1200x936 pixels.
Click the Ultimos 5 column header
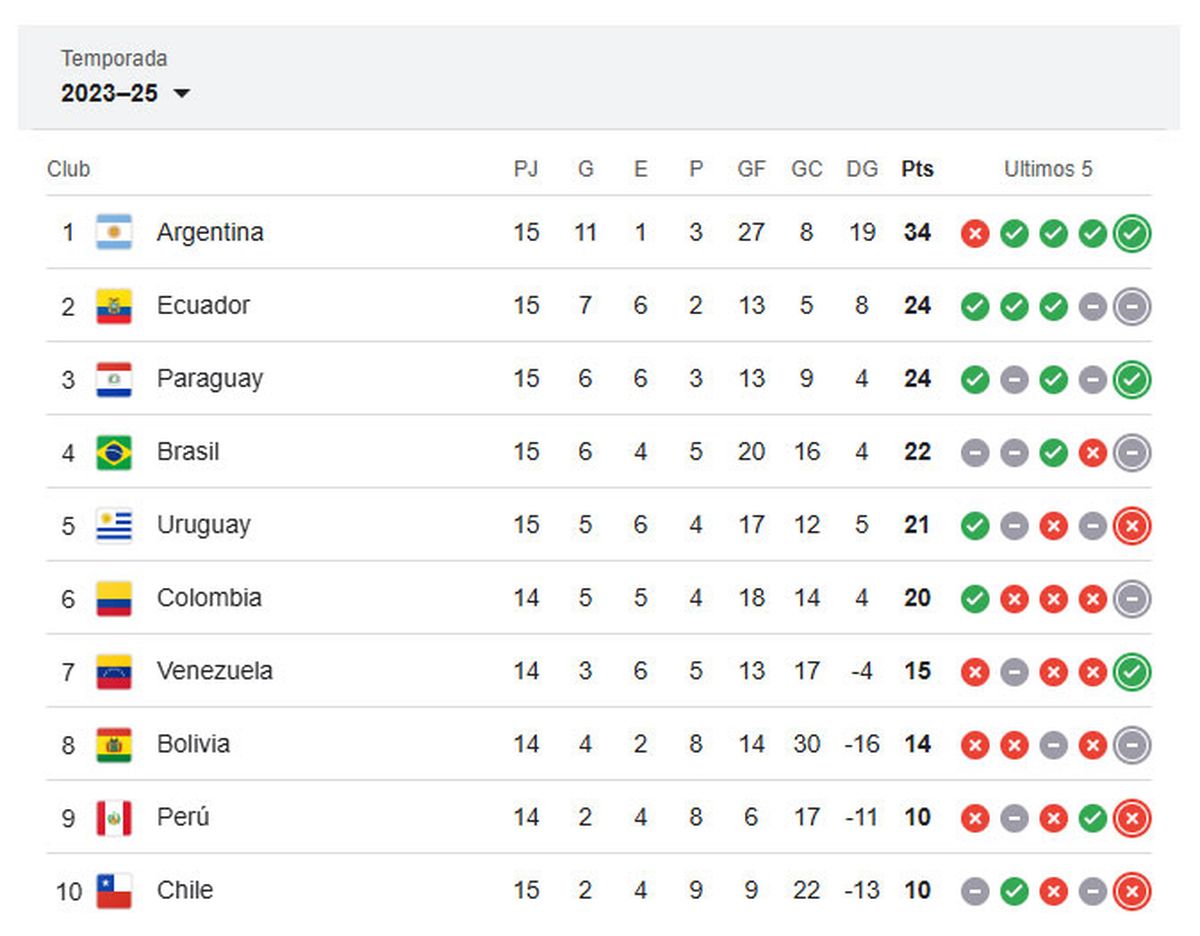[x=1048, y=169]
